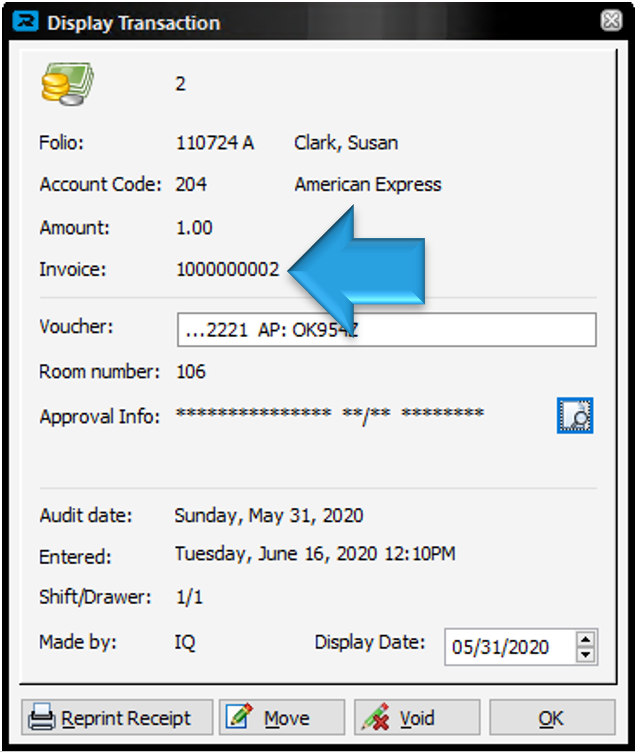Click the American Express account name
This screenshot has height=752, width=635.
tap(367, 185)
